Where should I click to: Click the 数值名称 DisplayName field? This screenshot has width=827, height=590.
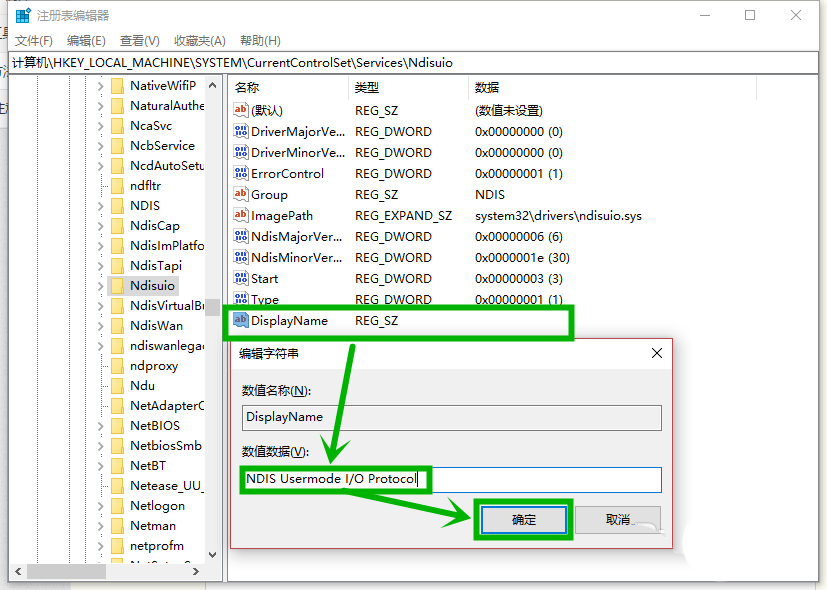pos(451,418)
